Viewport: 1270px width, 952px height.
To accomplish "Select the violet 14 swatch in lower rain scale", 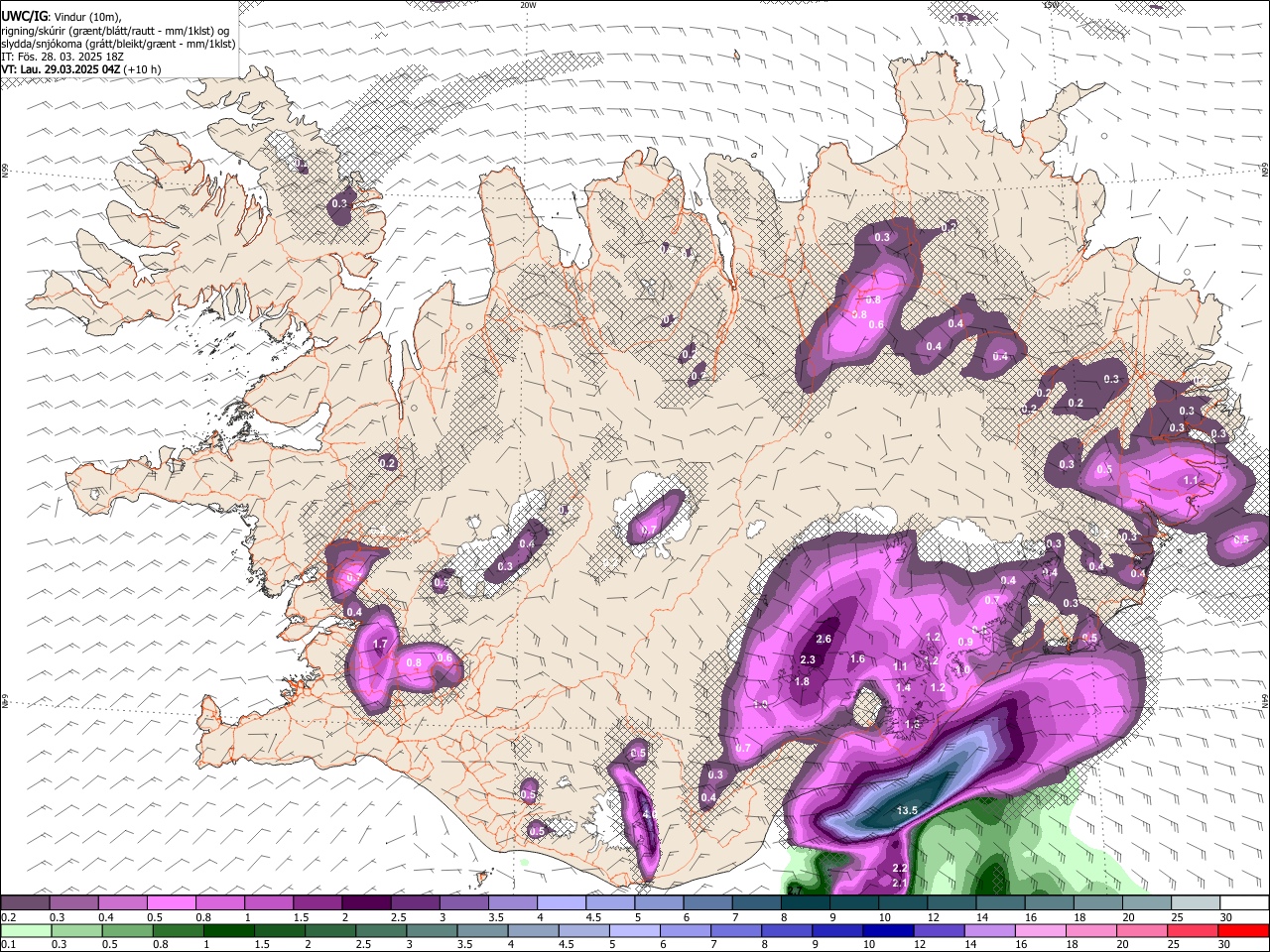I will tap(989, 930).
